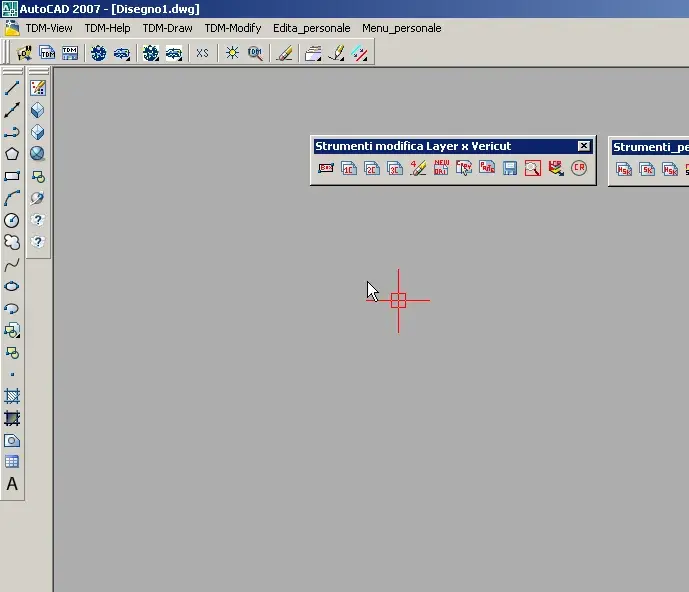
Task: Select the Multiline Text A tool
Action: 12,484
